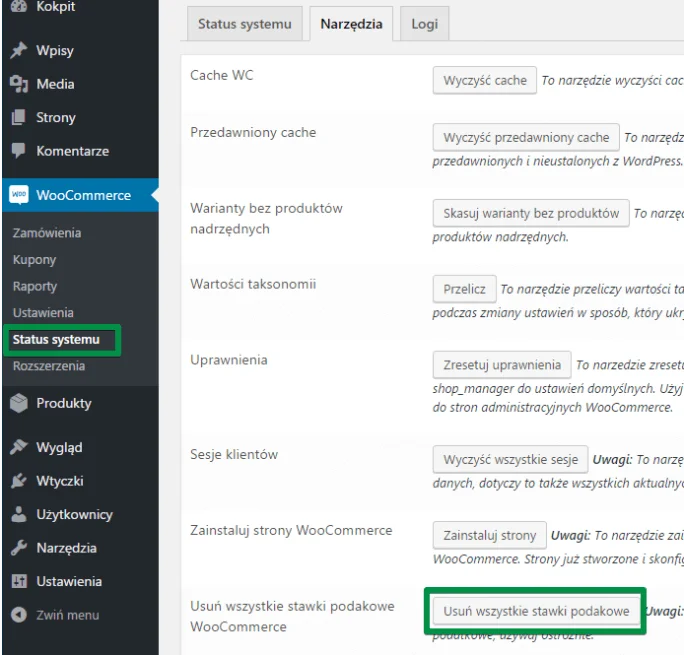This screenshot has width=684, height=655.
Task: Click the Wygląd paintbrush icon
Action: point(19,447)
